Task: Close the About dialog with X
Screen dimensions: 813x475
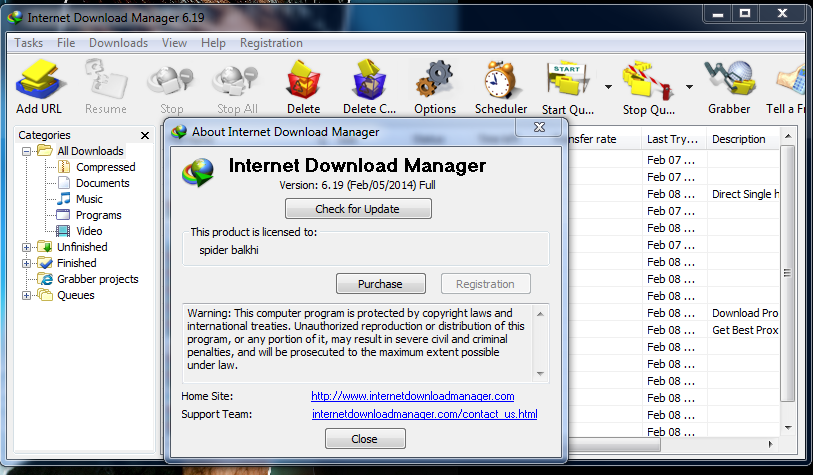Action: pyautogui.click(x=539, y=128)
